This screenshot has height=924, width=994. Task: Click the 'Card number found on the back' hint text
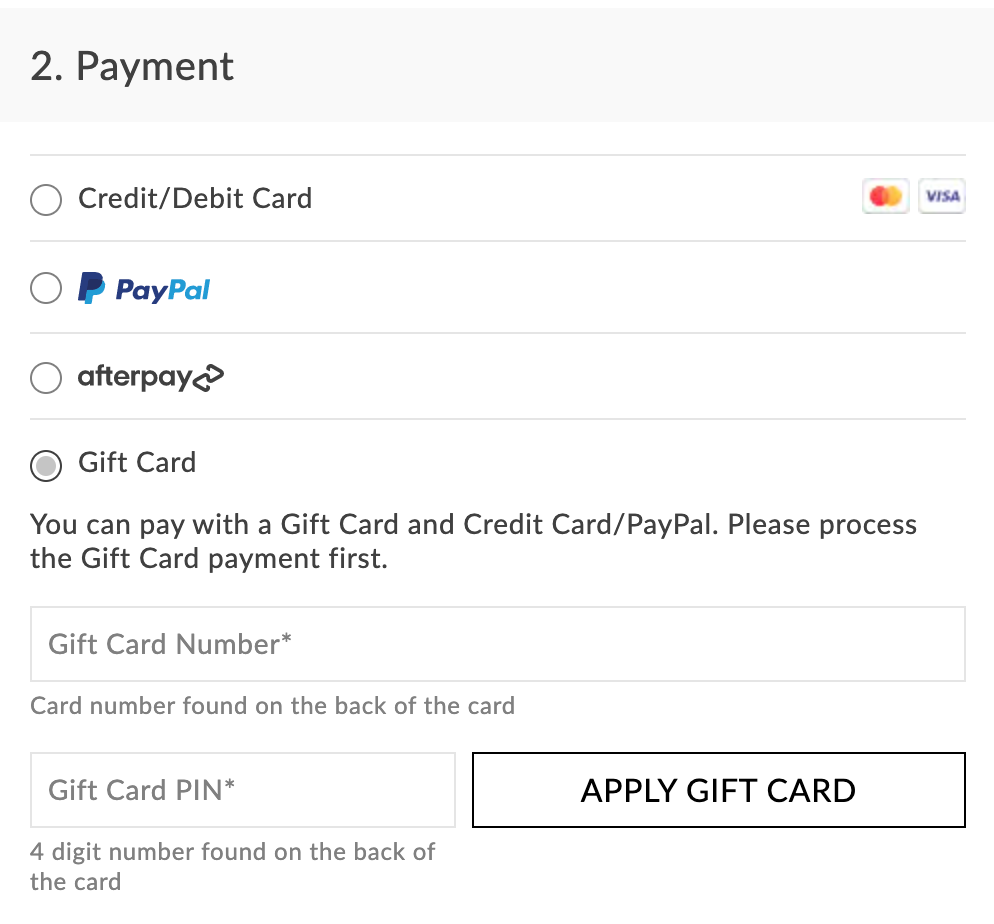[271, 706]
